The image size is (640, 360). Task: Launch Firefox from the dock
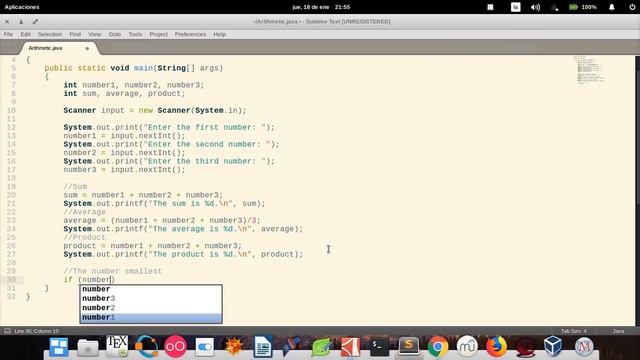(496, 347)
